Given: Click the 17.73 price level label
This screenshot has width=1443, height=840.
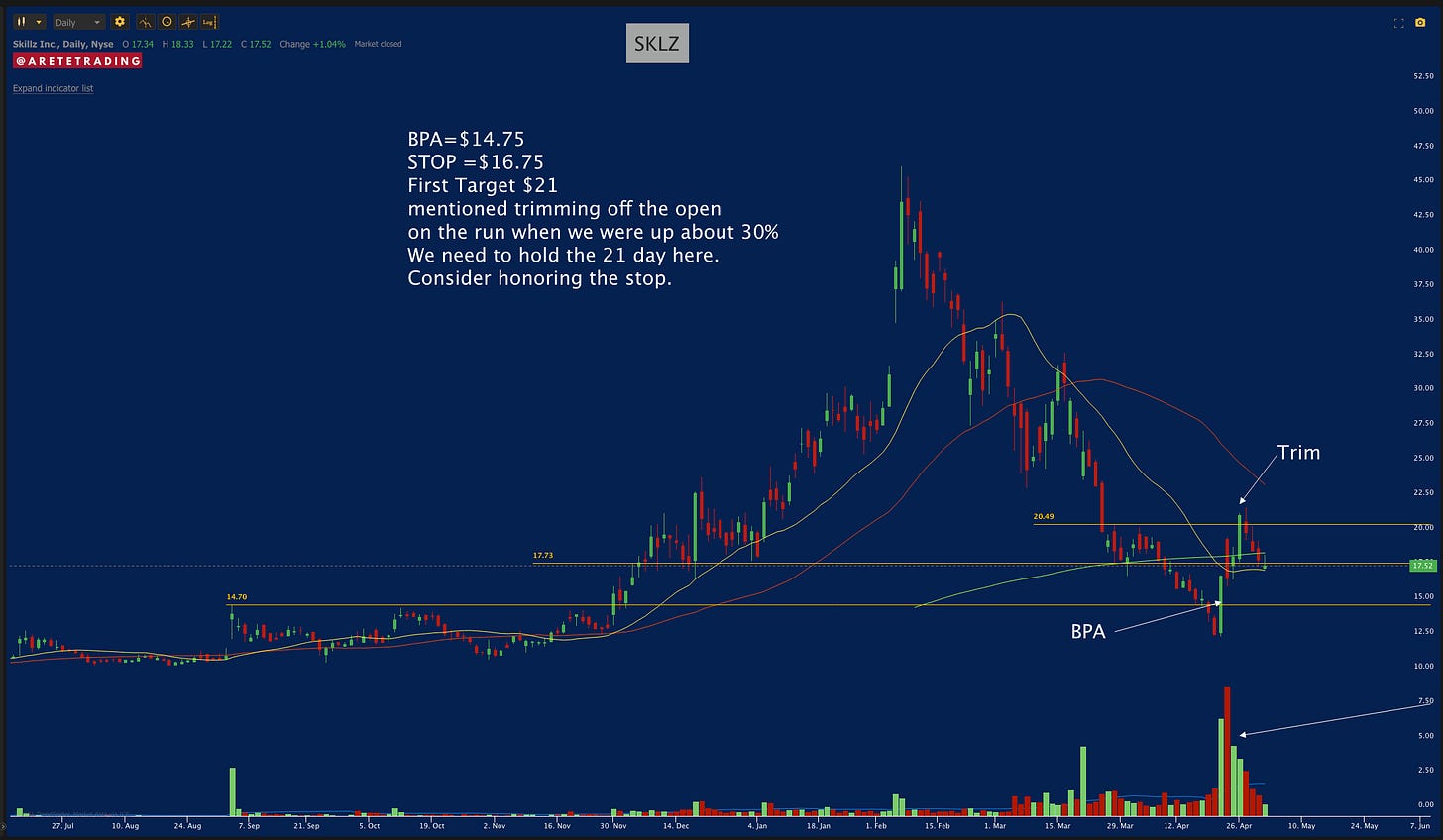Looking at the screenshot, I should [542, 556].
